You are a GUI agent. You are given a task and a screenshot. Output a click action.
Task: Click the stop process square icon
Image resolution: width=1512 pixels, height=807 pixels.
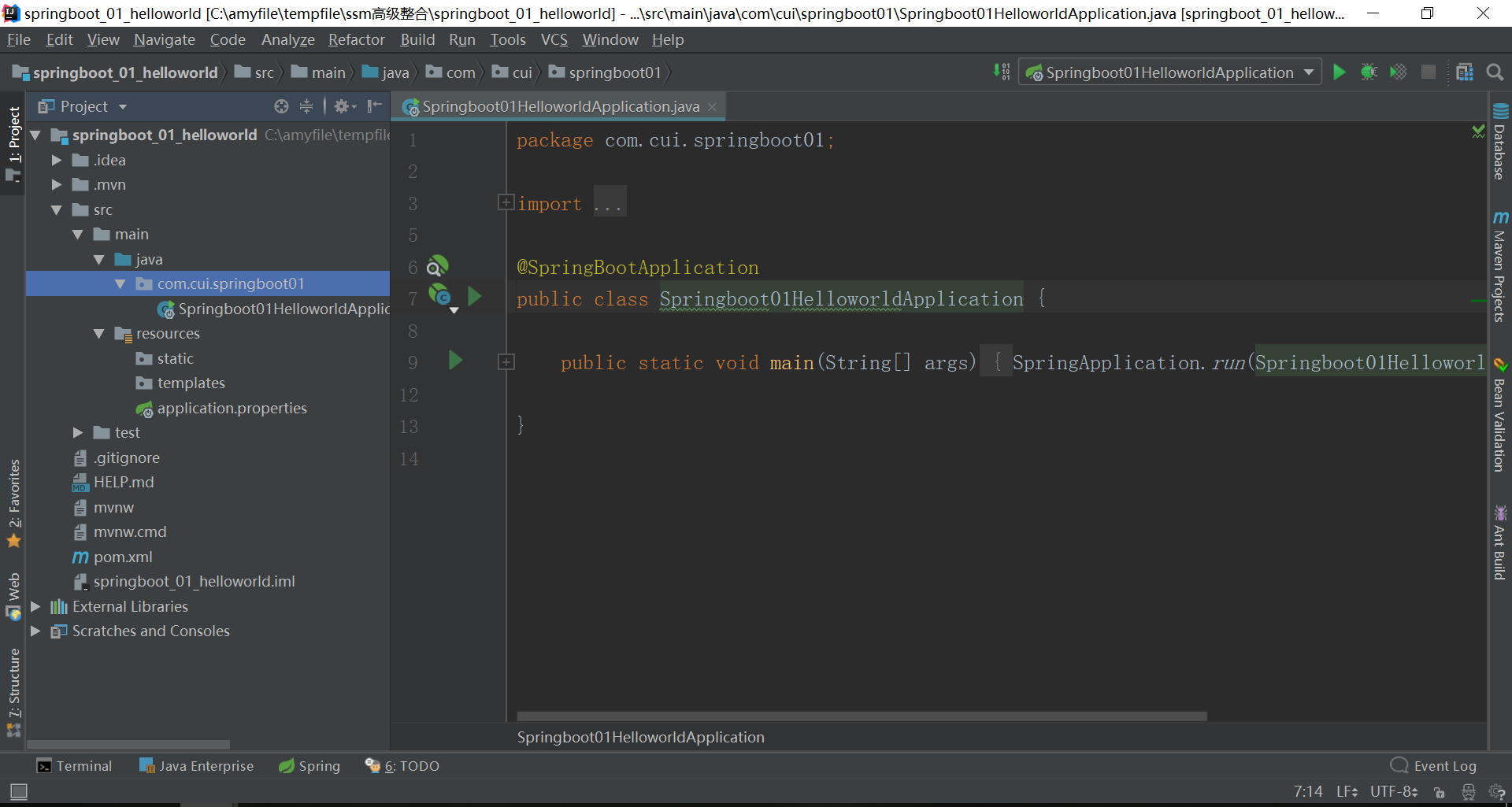[x=1428, y=72]
